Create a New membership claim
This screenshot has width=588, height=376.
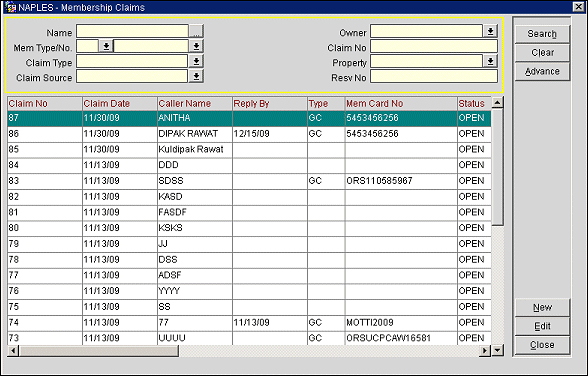click(x=542, y=307)
